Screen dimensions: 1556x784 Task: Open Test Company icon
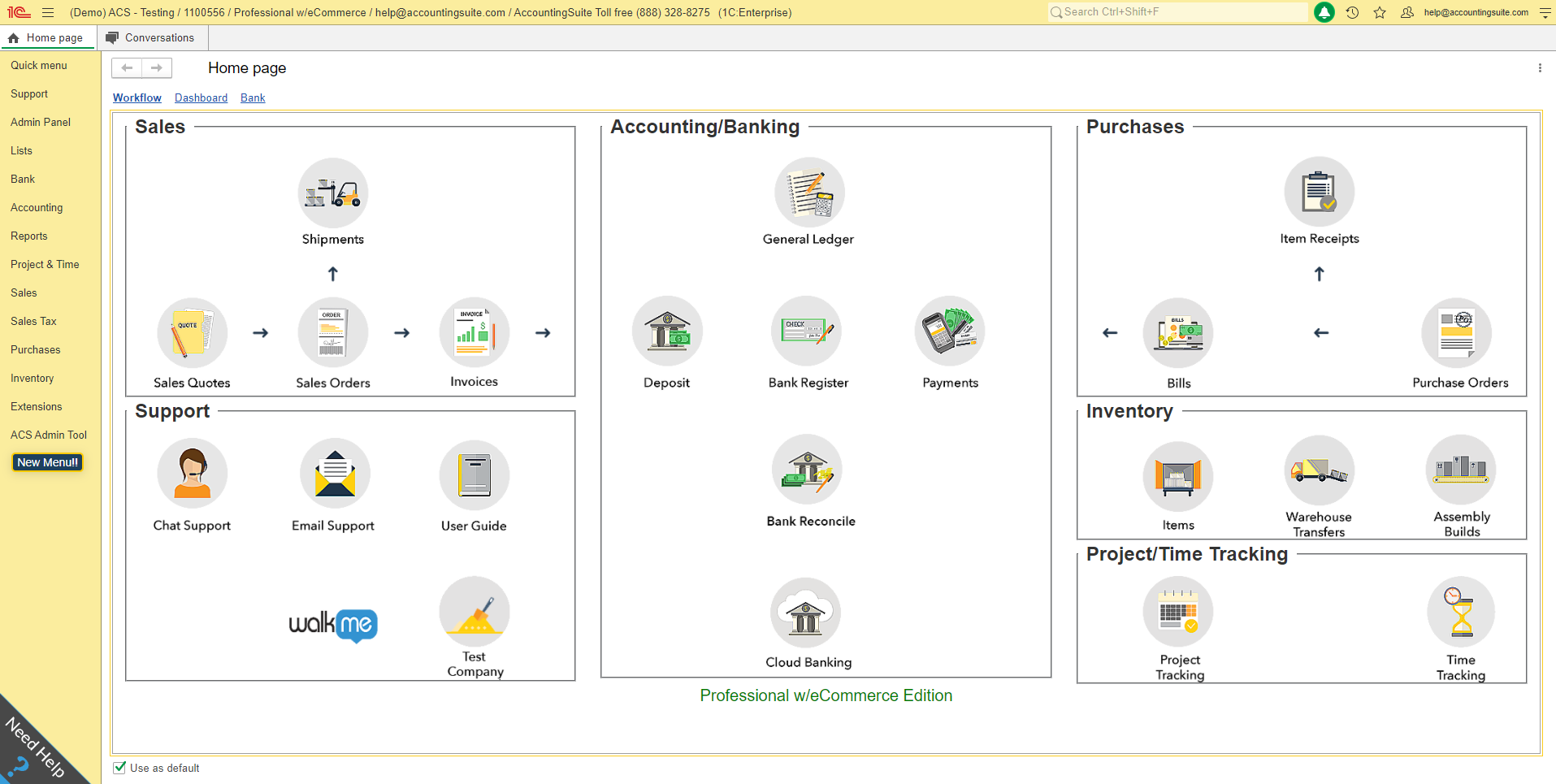click(x=475, y=612)
